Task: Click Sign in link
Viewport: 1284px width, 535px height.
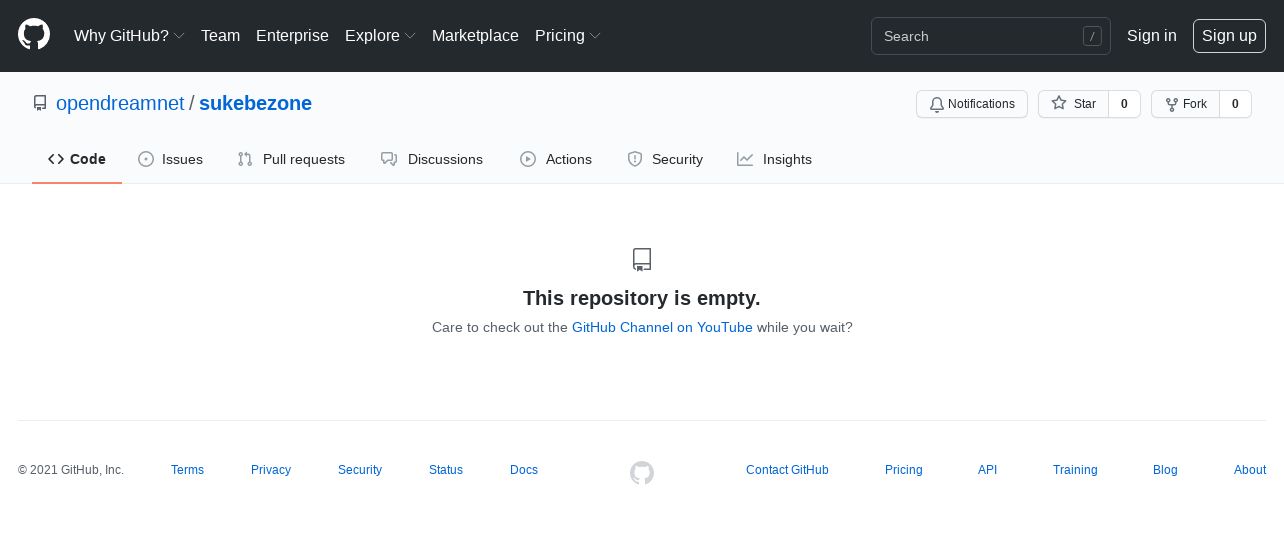Action: (1151, 36)
